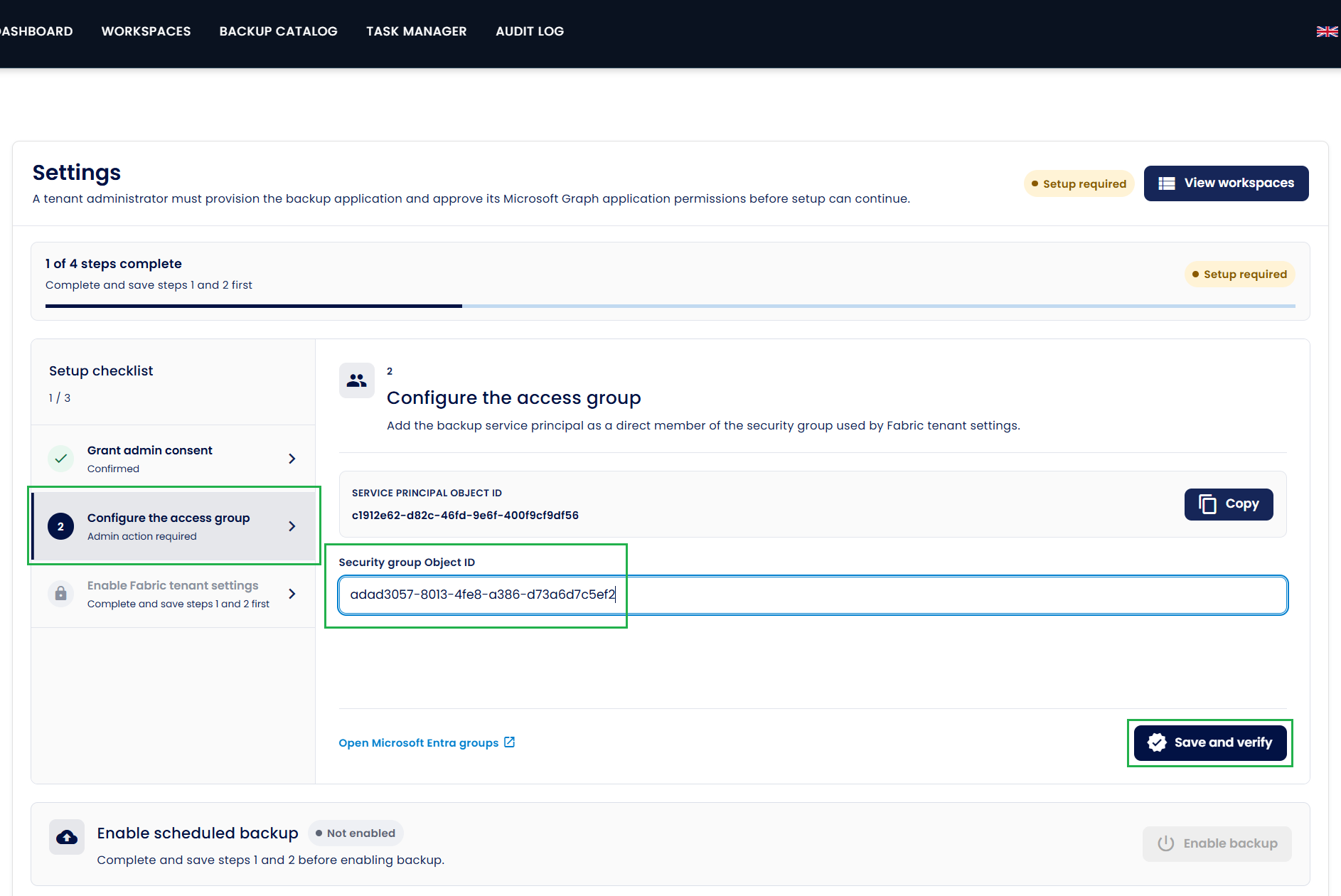Viewport: 1341px width, 896px height.
Task: Open the Backup Catalog menu
Action: [278, 31]
